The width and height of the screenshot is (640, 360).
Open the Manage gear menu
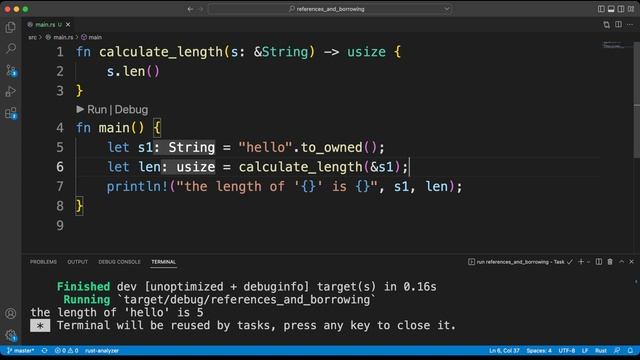[11, 335]
